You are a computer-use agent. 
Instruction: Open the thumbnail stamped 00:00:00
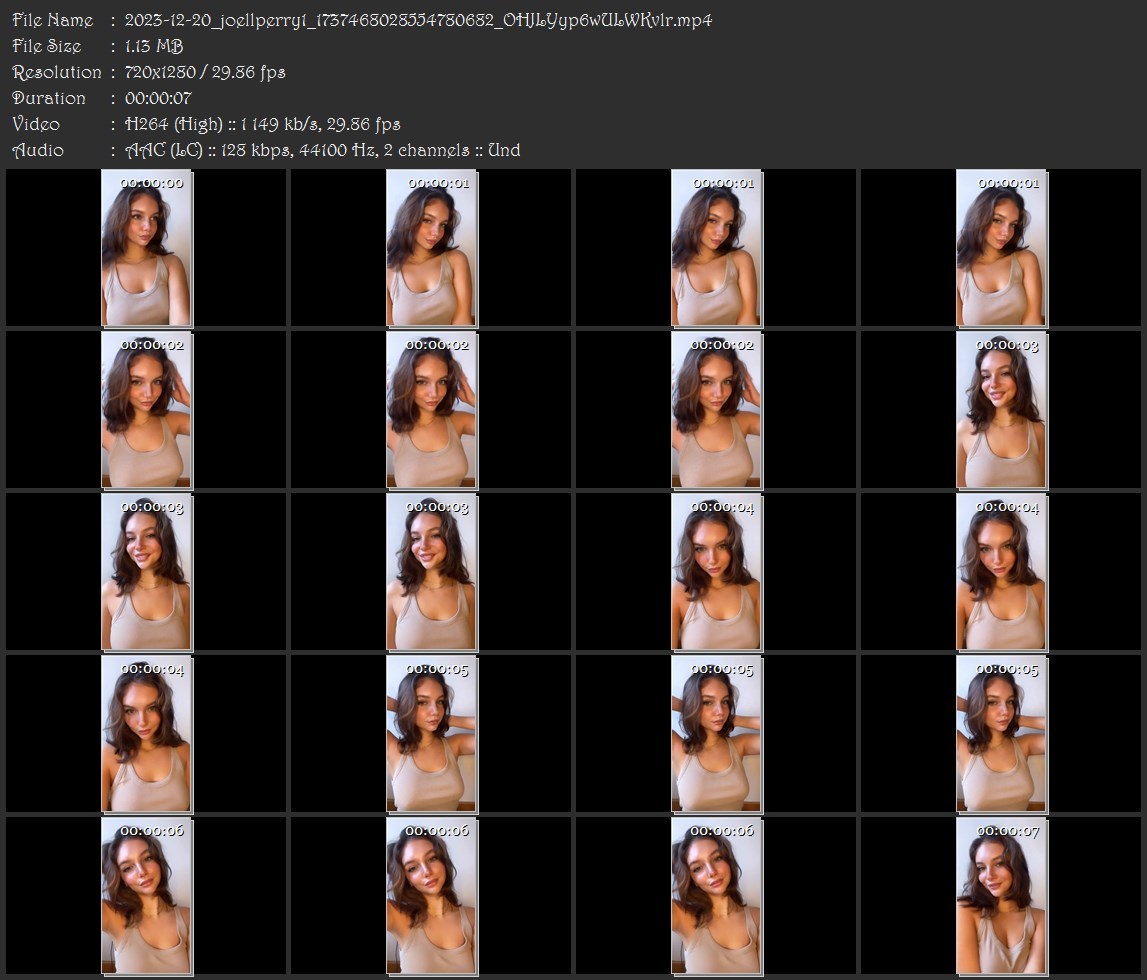pos(146,248)
